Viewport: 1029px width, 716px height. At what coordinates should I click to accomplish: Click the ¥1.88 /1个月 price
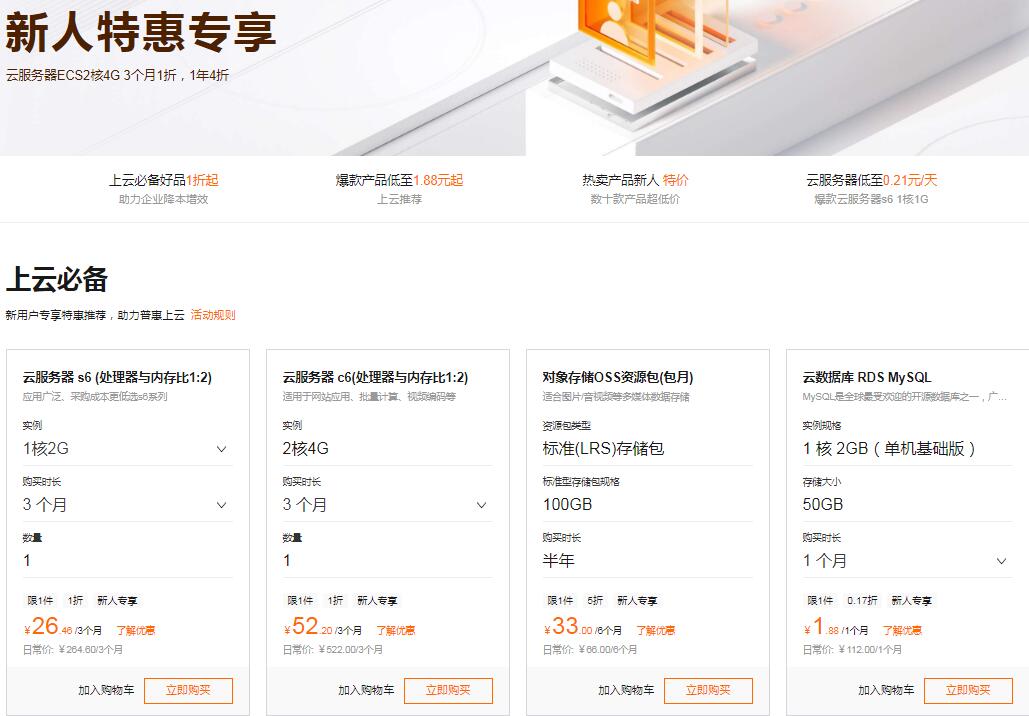836,627
